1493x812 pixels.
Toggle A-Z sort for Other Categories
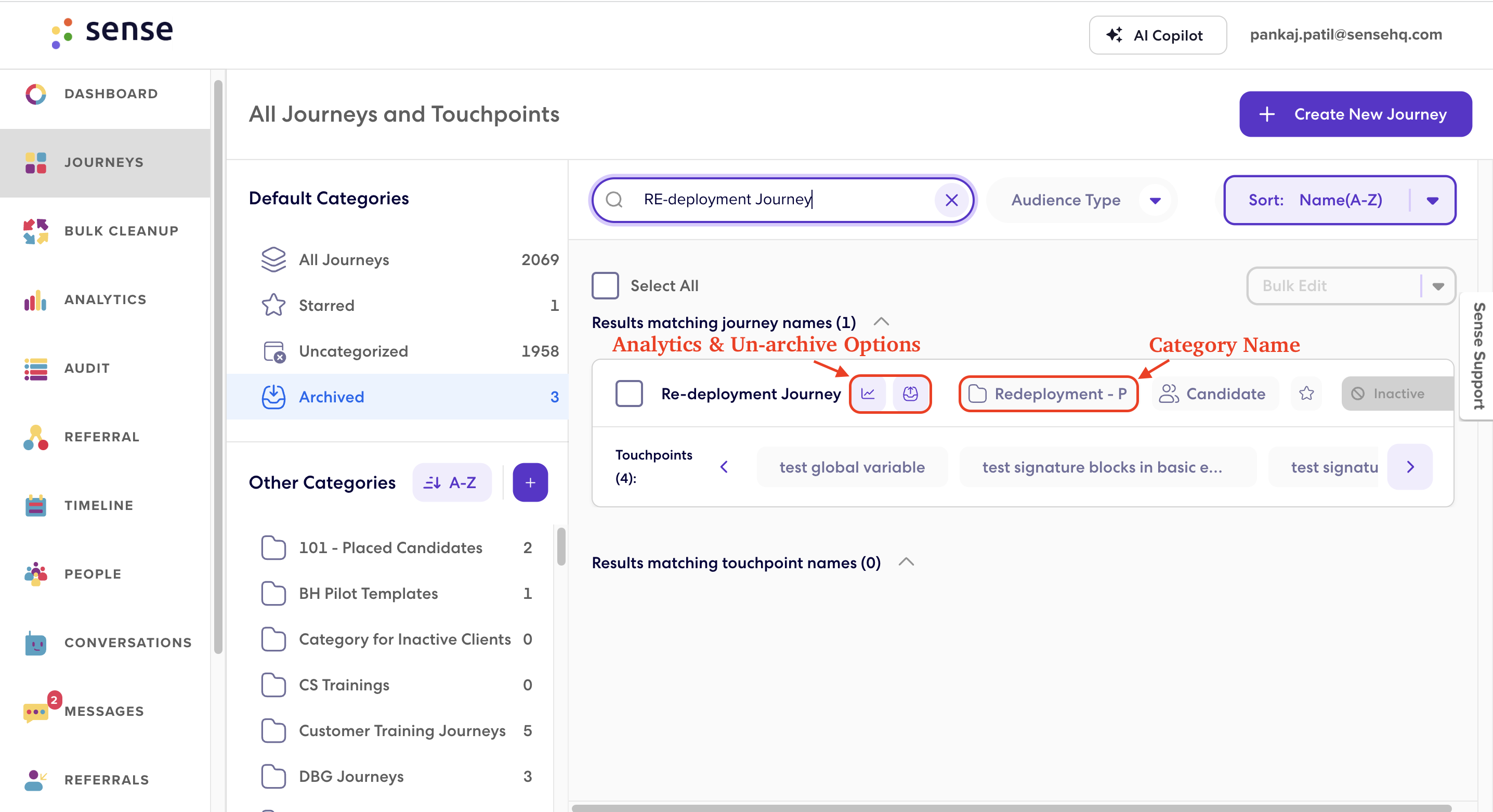point(452,482)
